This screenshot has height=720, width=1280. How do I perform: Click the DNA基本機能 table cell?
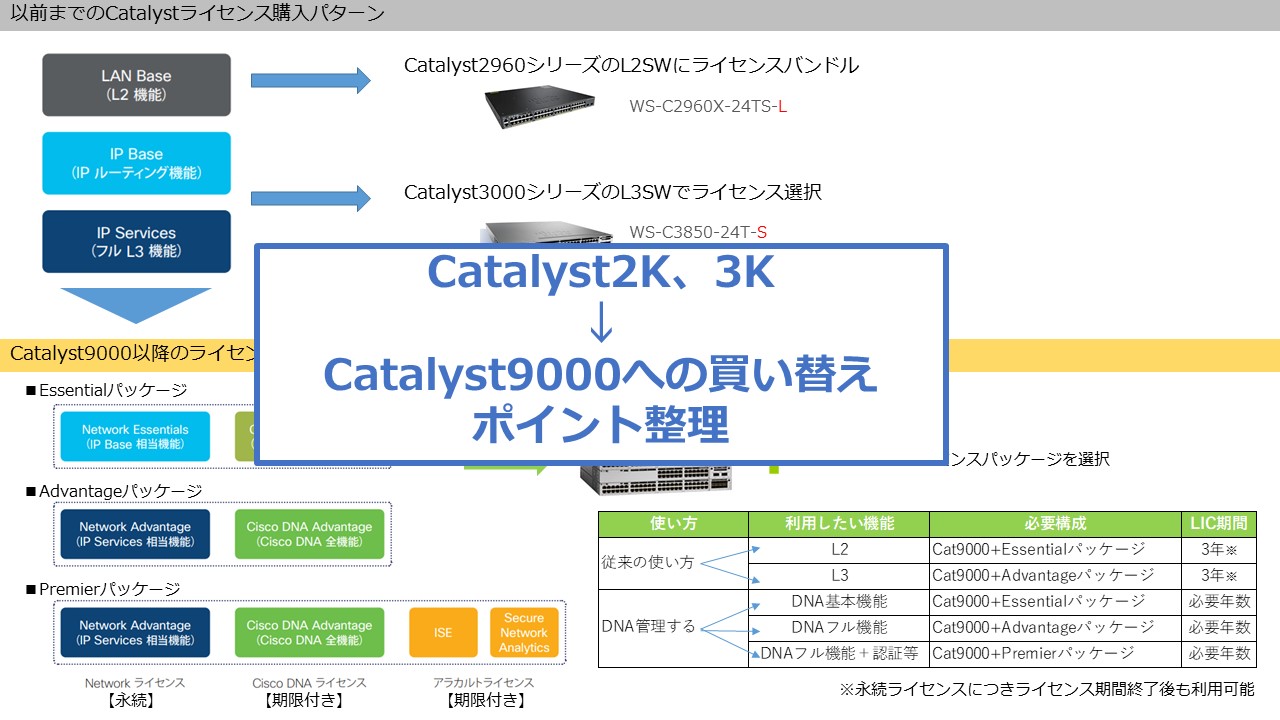click(839, 602)
